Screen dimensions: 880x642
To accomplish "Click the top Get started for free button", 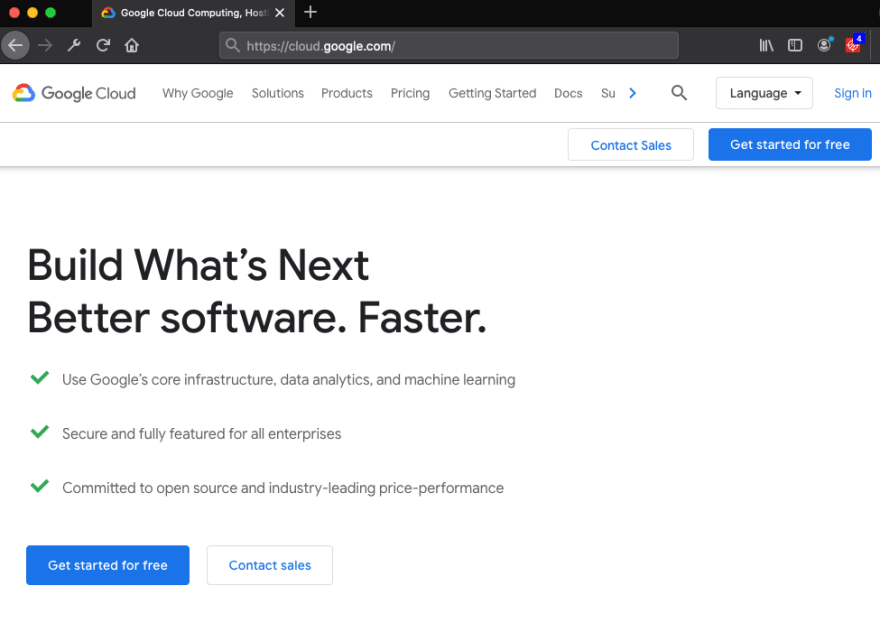I will (790, 144).
